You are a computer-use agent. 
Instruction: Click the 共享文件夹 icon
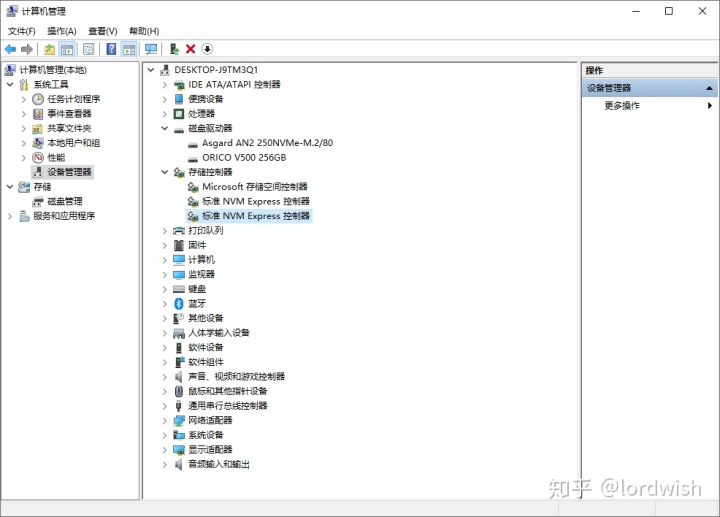pyautogui.click(x=38, y=129)
